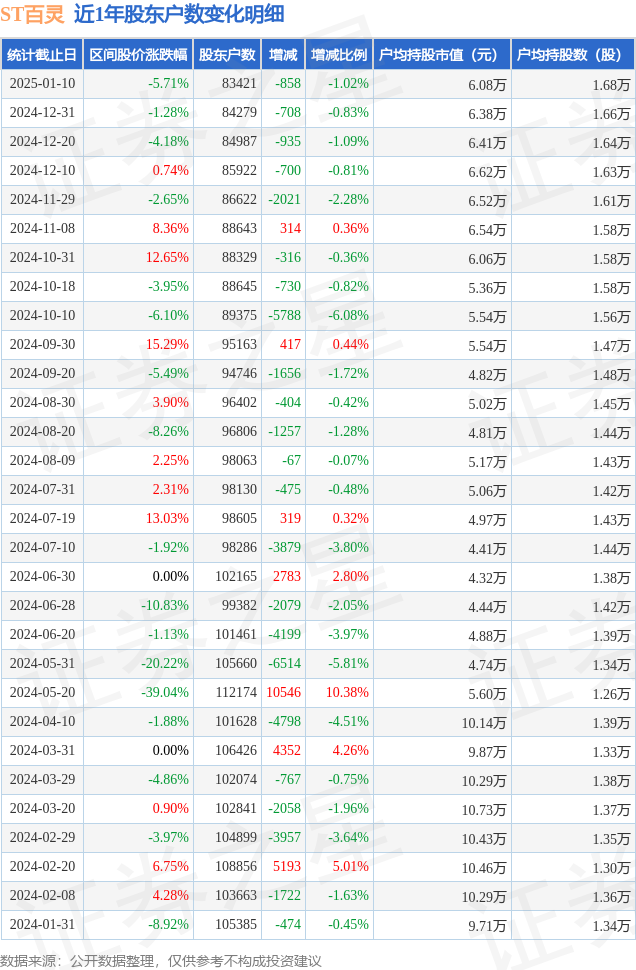The width and height of the screenshot is (636, 970).
Task: Select the 增减 column header
Action: point(283,55)
